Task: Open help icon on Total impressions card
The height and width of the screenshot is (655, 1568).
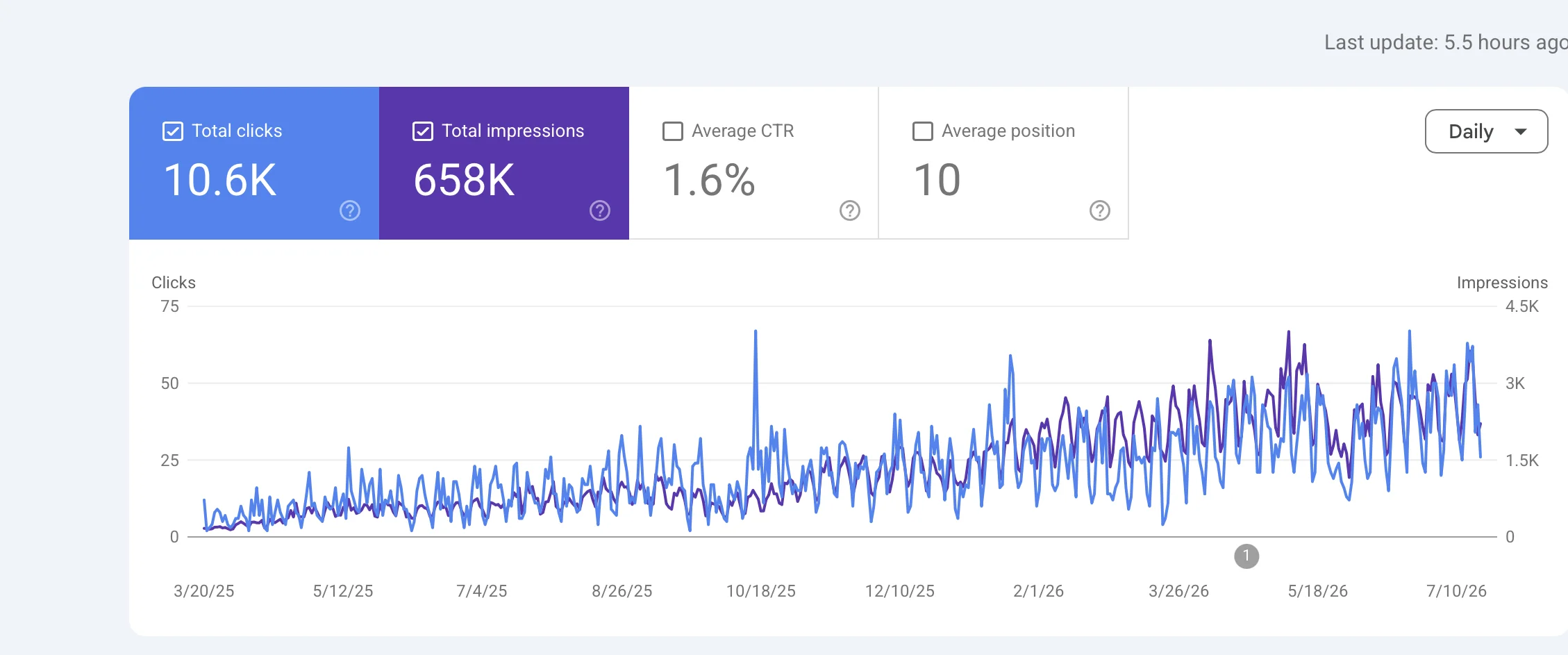Action: tap(600, 210)
